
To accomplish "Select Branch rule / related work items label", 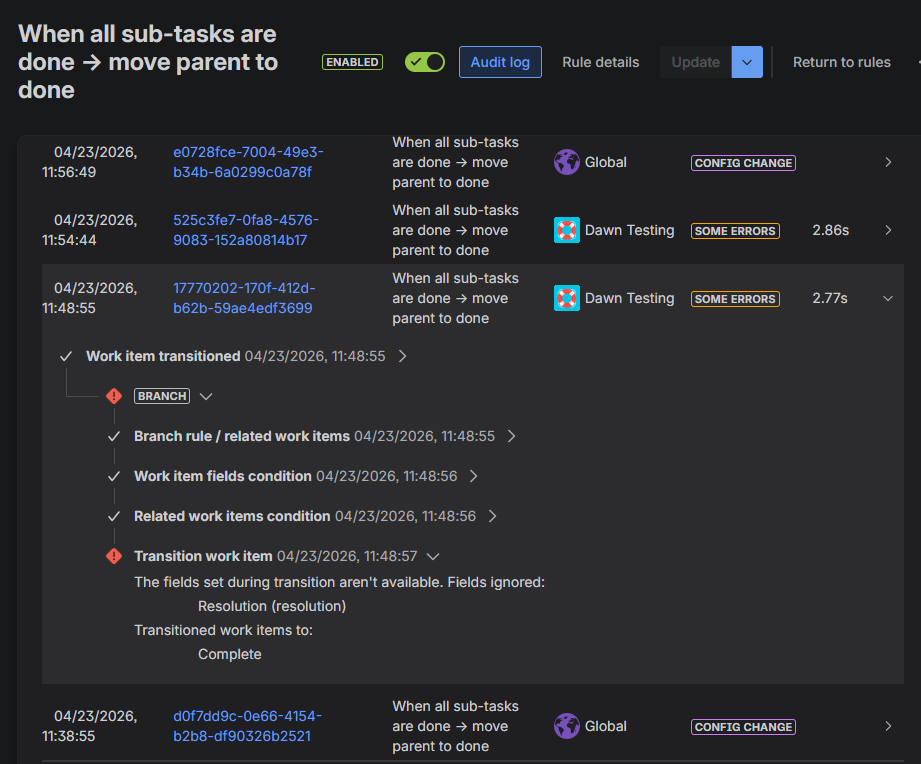I will pyautogui.click(x=242, y=436).
